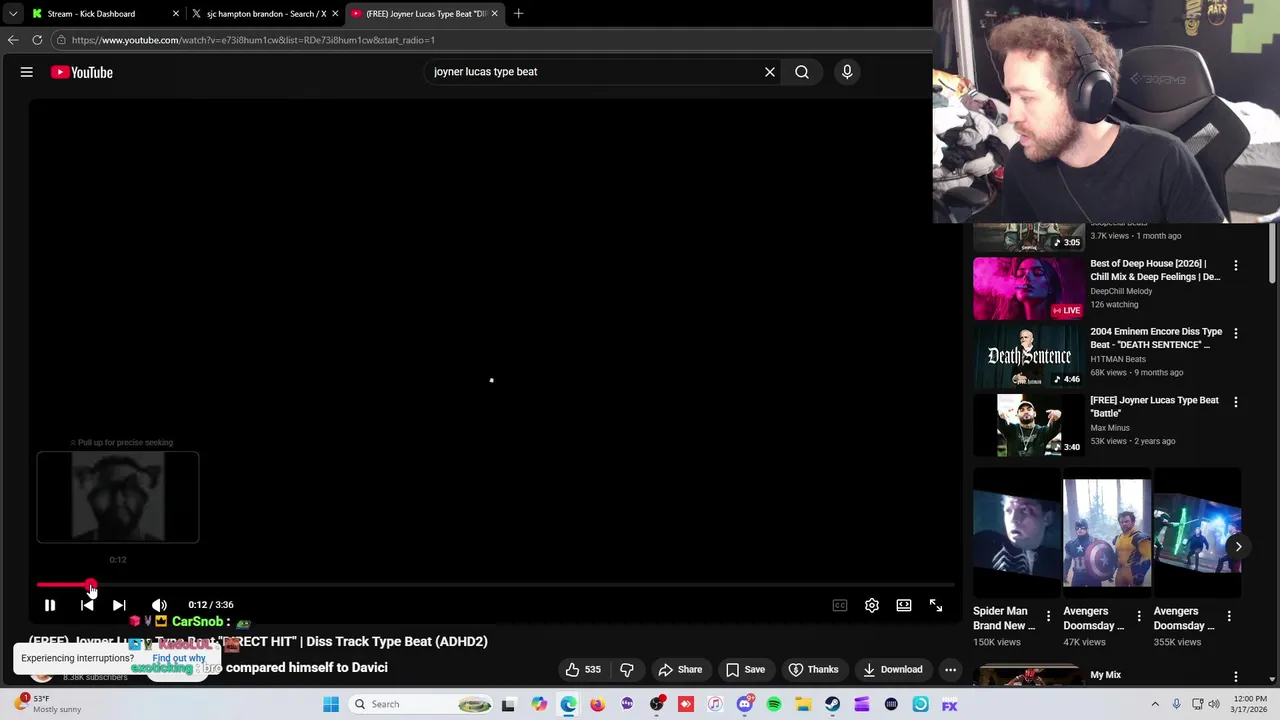Image resolution: width=1280 pixels, height=720 pixels.
Task: Open the player settings gear
Action: coord(872,605)
